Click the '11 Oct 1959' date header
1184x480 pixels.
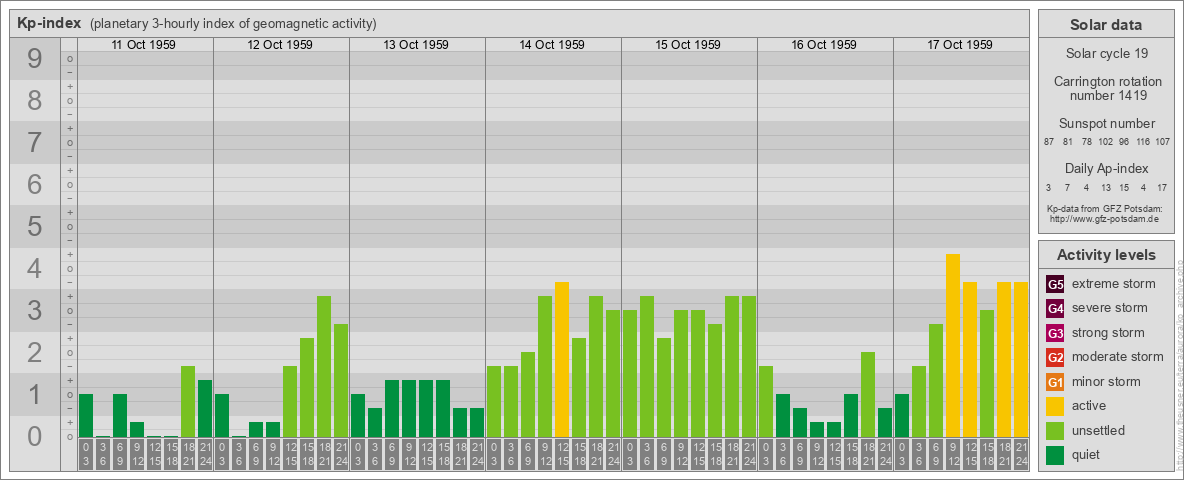[x=143, y=45]
